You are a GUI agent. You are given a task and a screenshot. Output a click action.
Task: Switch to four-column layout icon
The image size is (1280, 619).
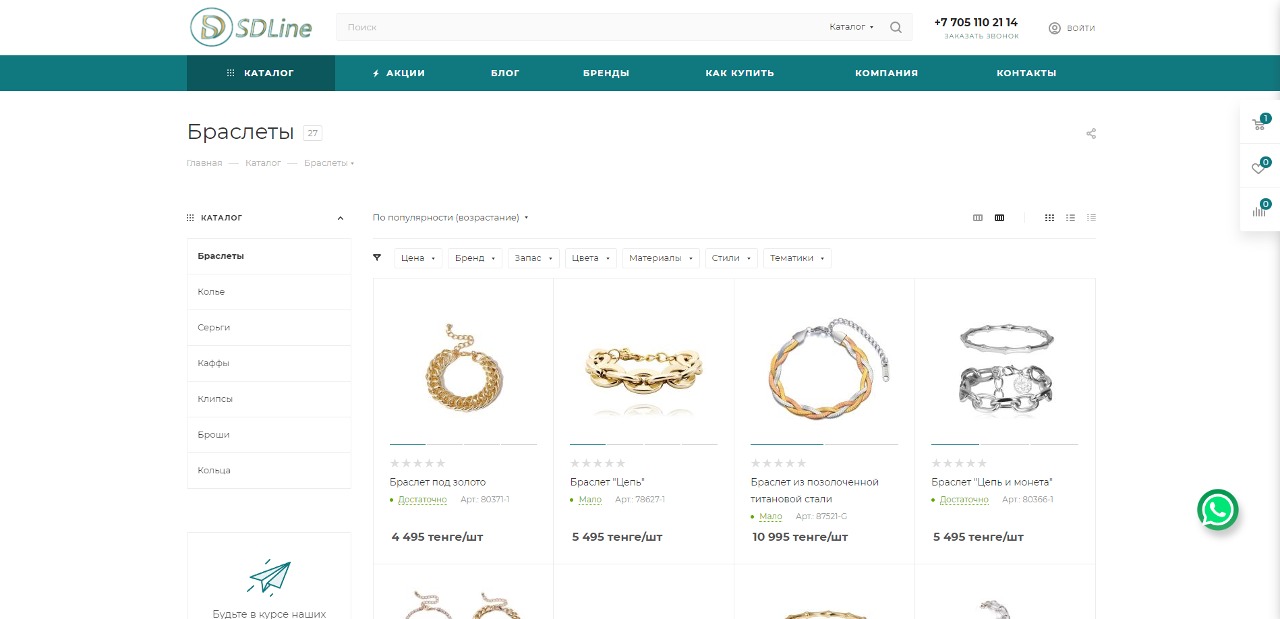[999, 217]
